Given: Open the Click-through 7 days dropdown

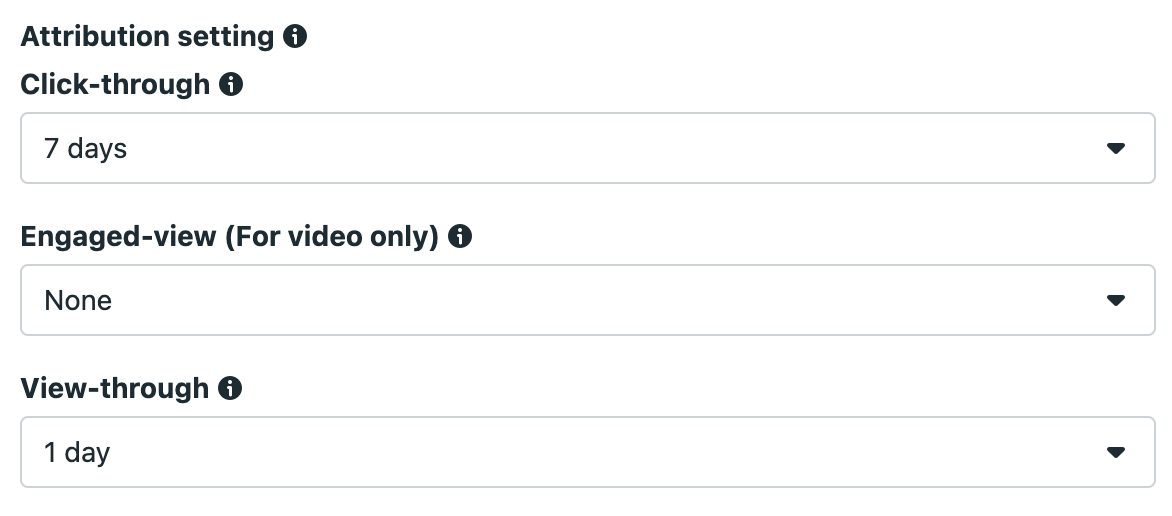Looking at the screenshot, I should [587, 148].
